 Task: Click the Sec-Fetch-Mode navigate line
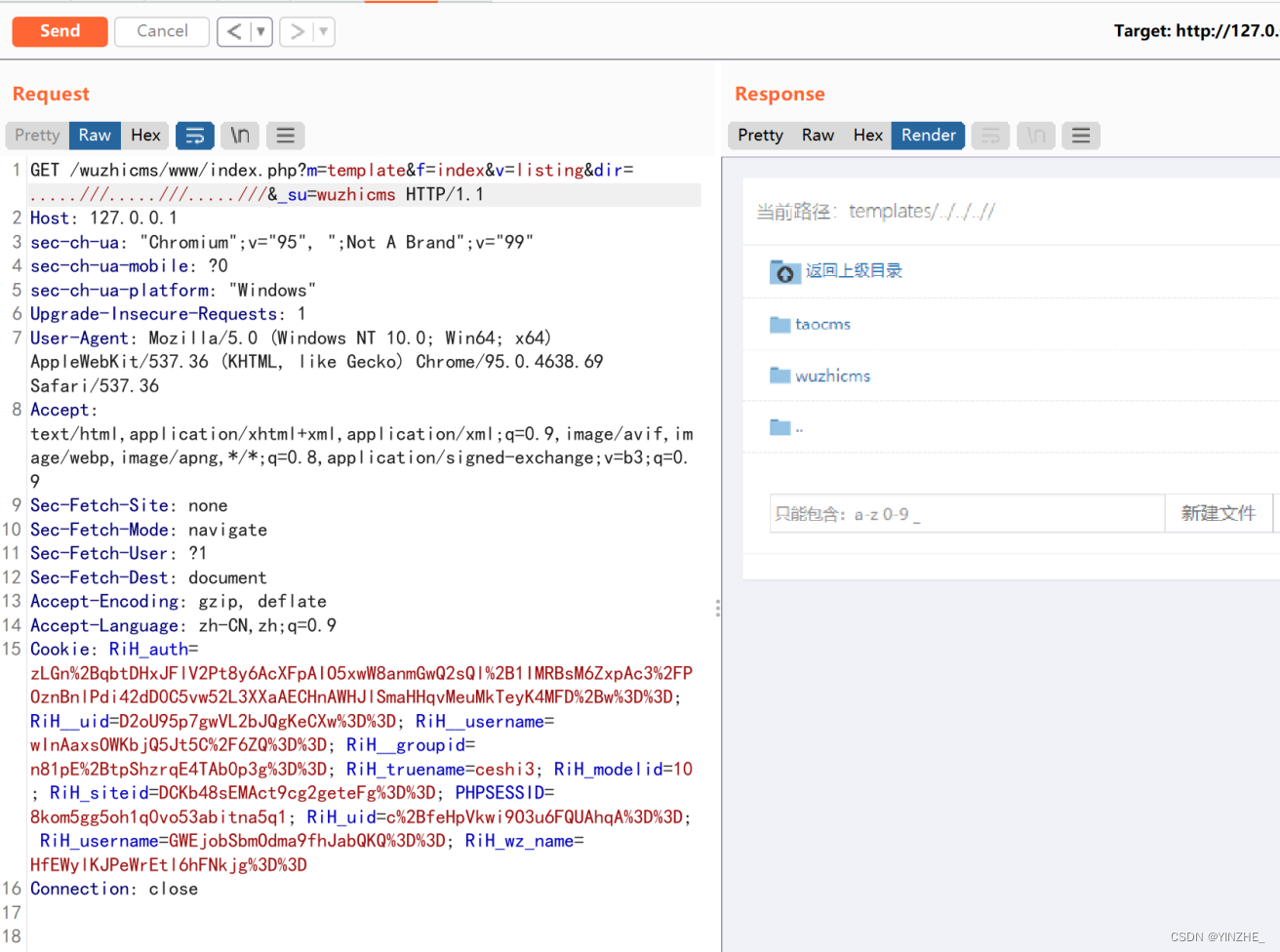click(148, 531)
